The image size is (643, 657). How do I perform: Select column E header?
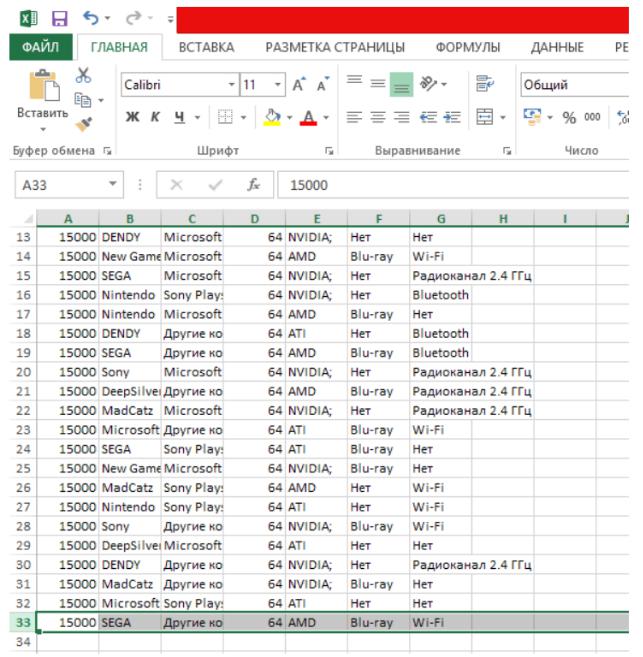tap(317, 219)
